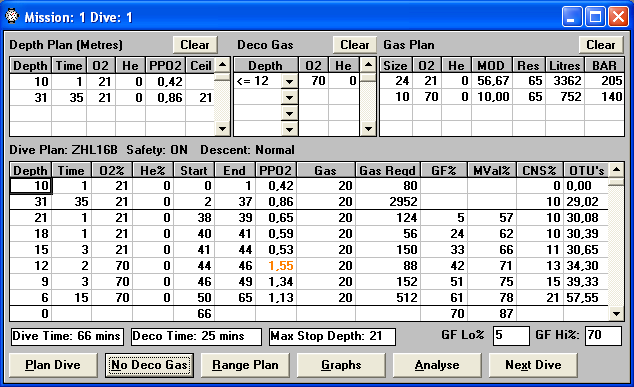
Task: Click the No Deco Gas button
Action: (149, 365)
